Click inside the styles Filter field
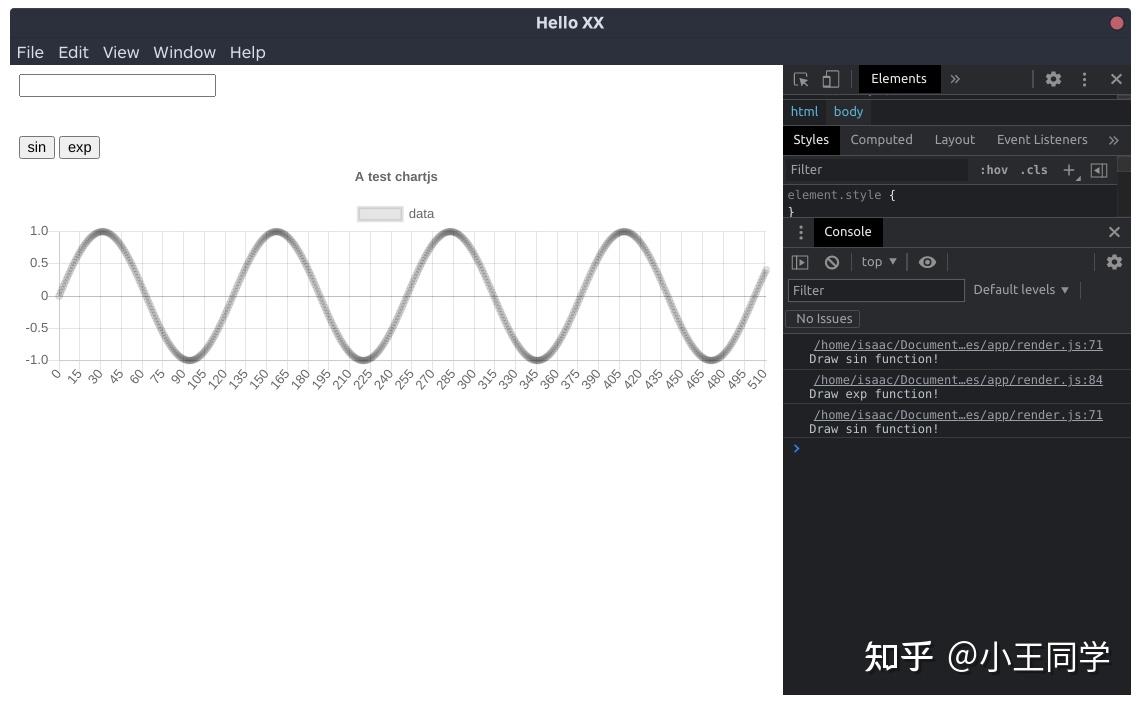The height and width of the screenshot is (705, 1141). (x=870, y=170)
